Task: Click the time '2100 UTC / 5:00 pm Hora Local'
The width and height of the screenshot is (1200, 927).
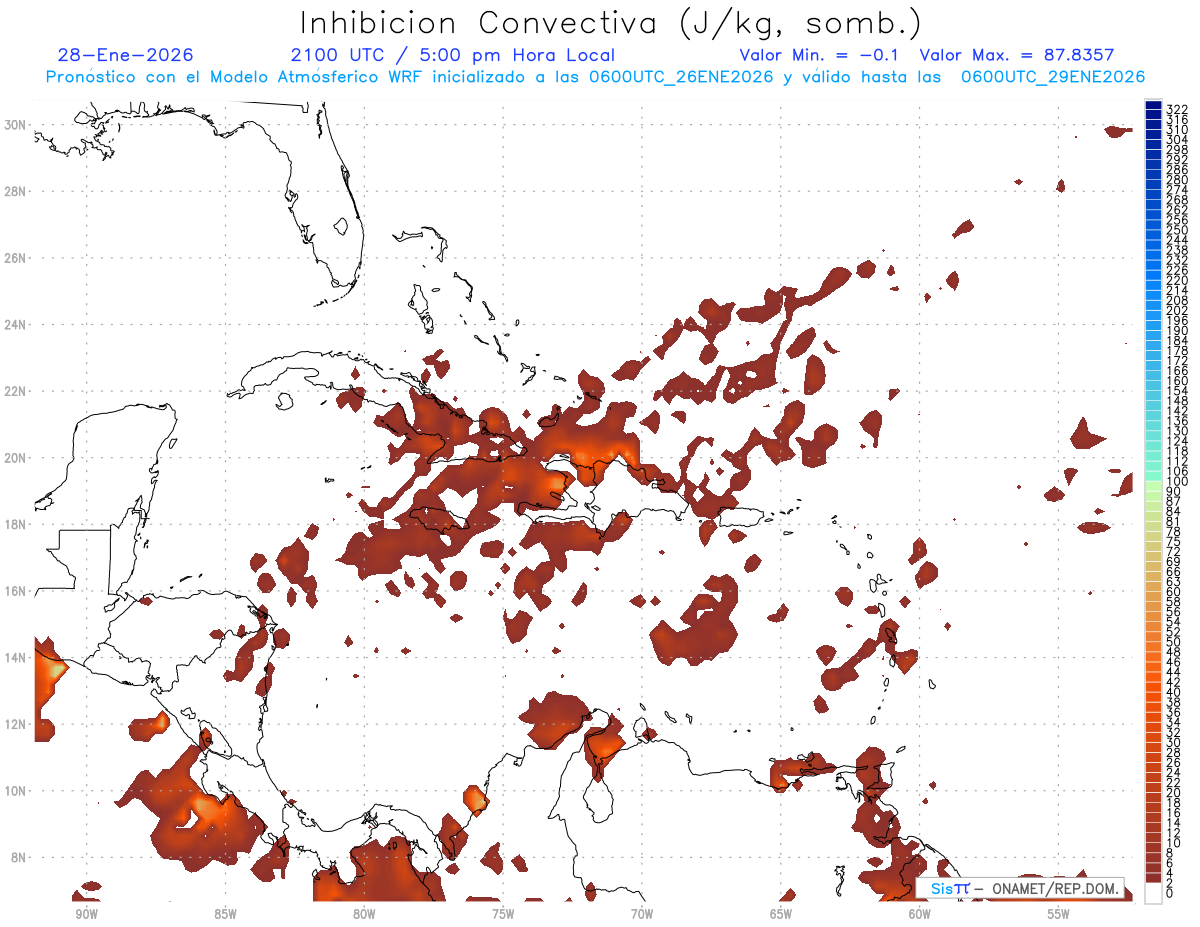Action: (453, 55)
